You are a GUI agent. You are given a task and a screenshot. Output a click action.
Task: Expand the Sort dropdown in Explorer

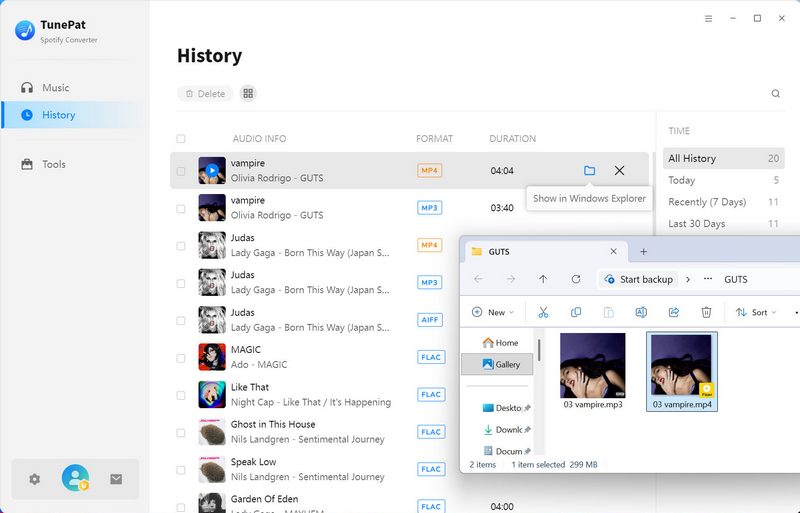pos(757,312)
